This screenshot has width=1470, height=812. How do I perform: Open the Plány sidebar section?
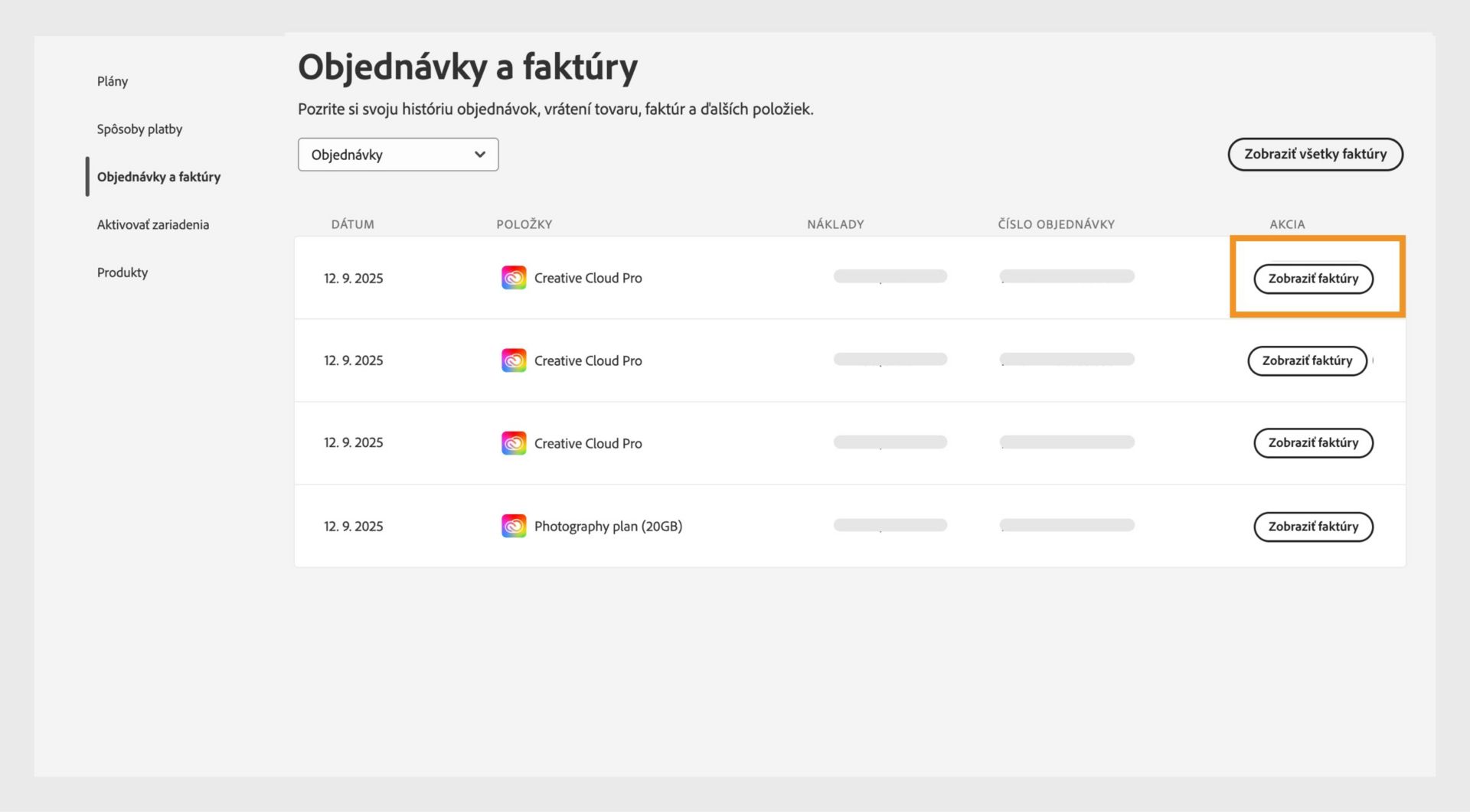click(x=113, y=81)
